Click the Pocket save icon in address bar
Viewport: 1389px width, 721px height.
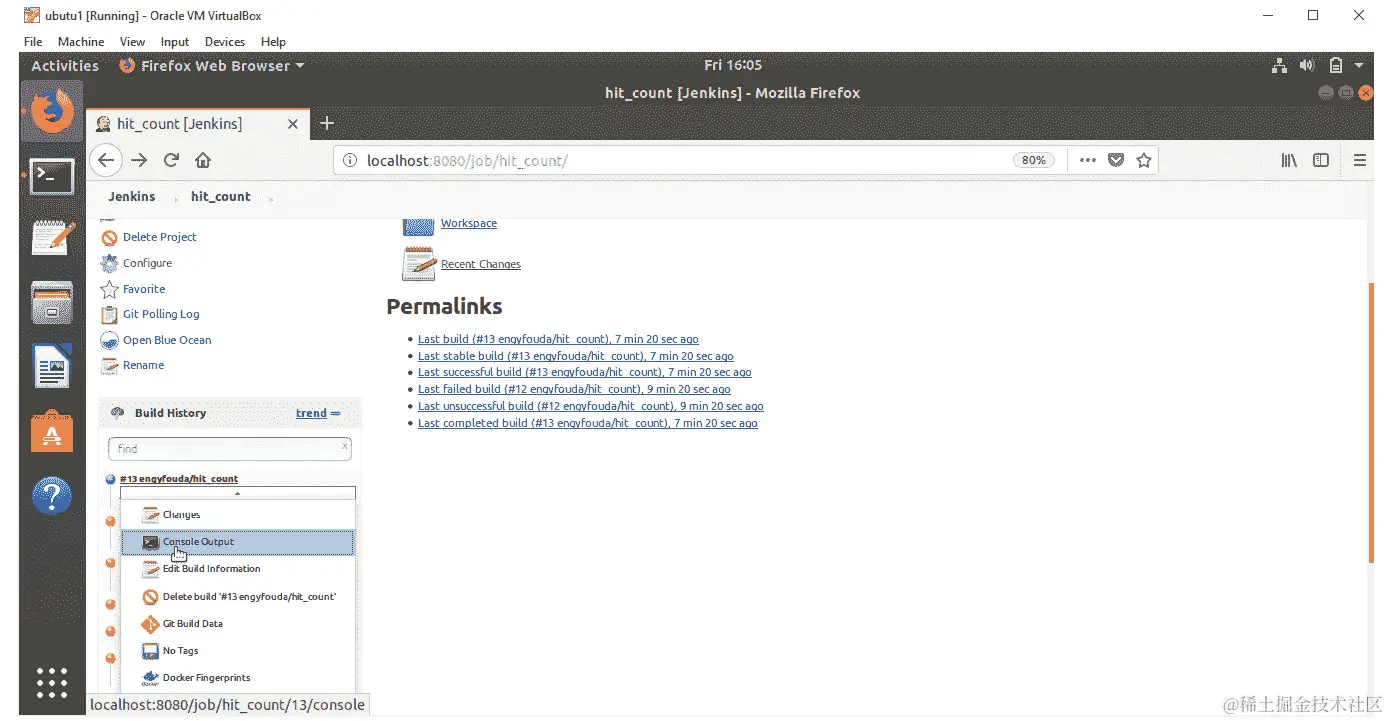click(x=1117, y=160)
